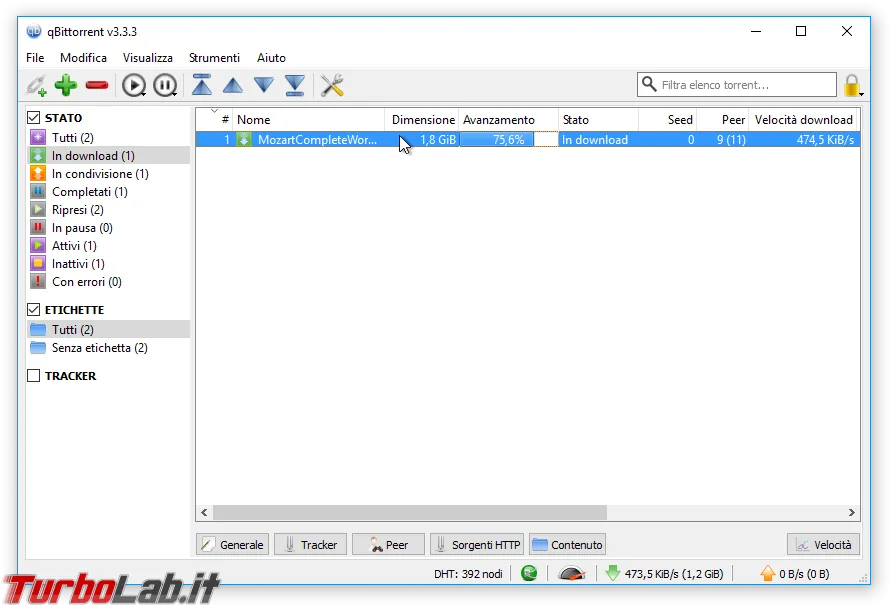Click the pause torrent icon in toolbar

click(165, 85)
